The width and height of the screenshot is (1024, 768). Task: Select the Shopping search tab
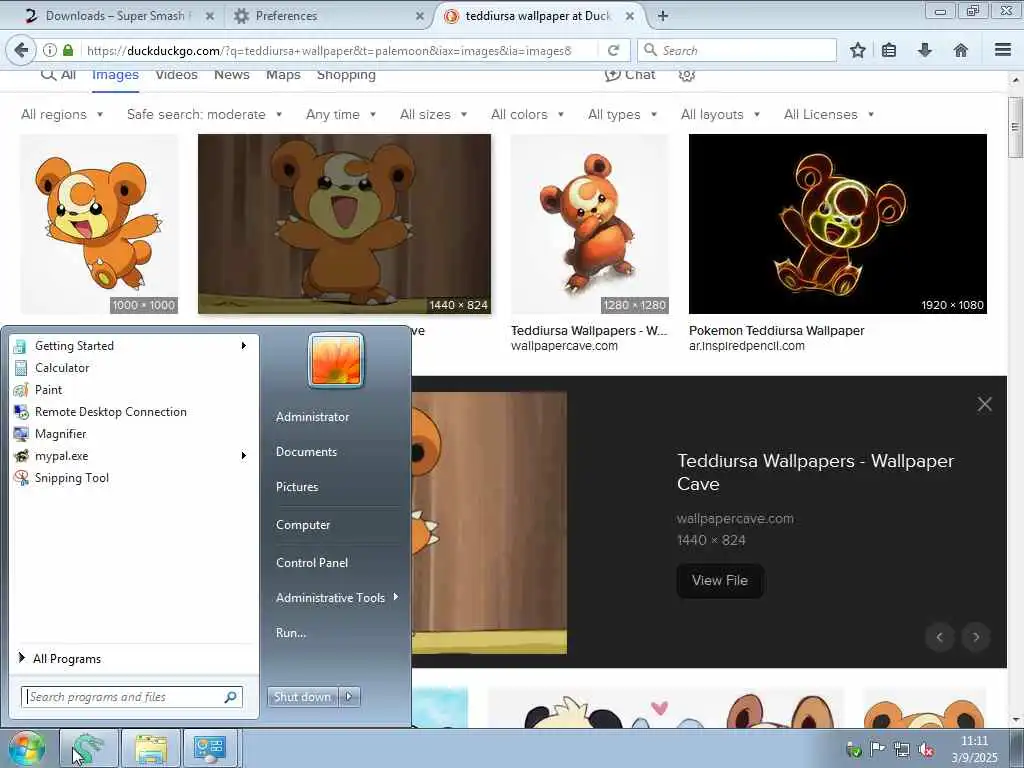click(346, 74)
